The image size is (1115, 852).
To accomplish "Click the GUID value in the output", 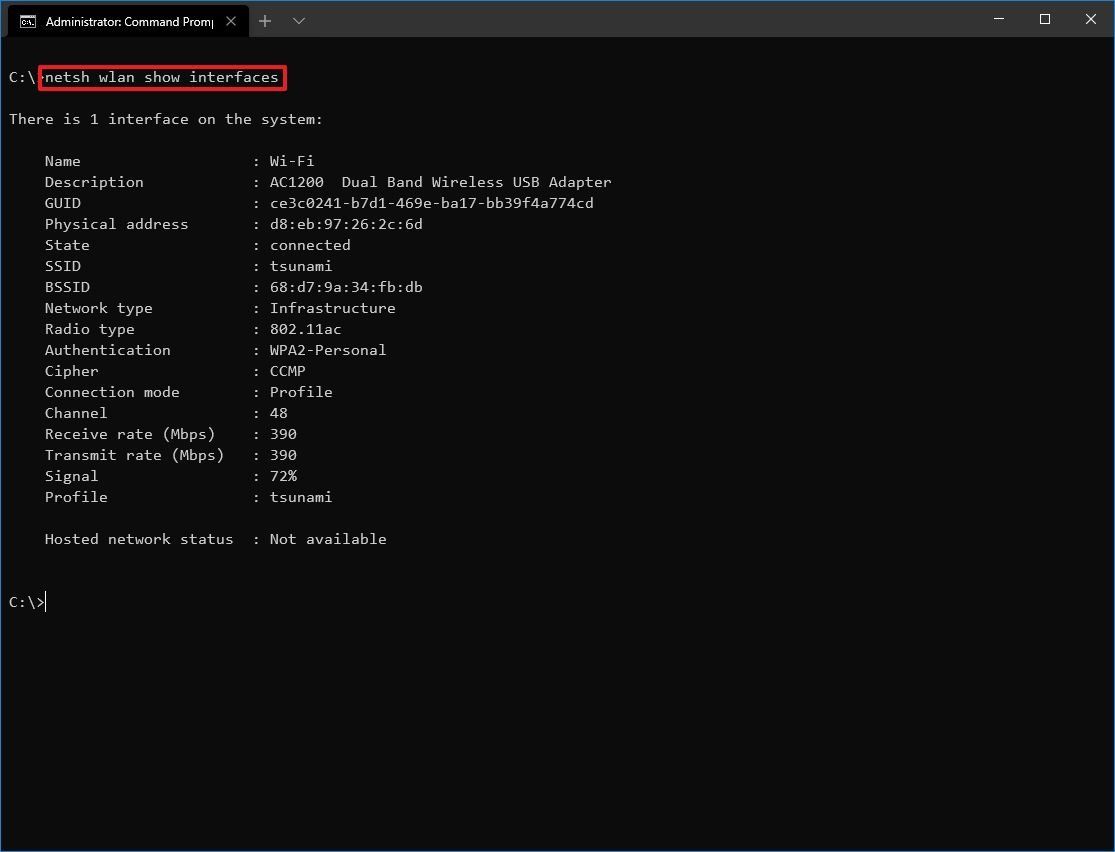I will tap(431, 203).
